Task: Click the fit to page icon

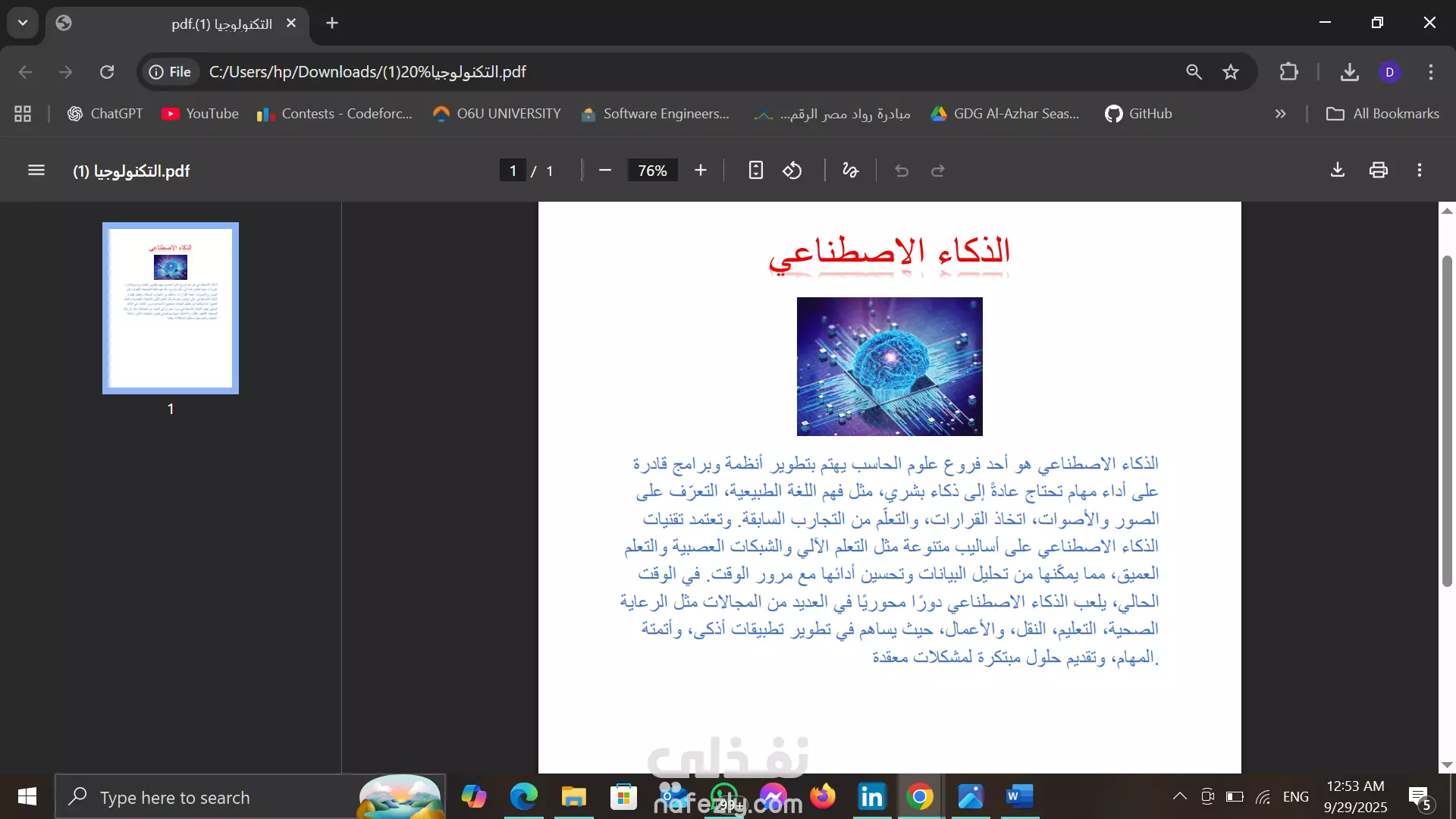Action: pos(755,171)
